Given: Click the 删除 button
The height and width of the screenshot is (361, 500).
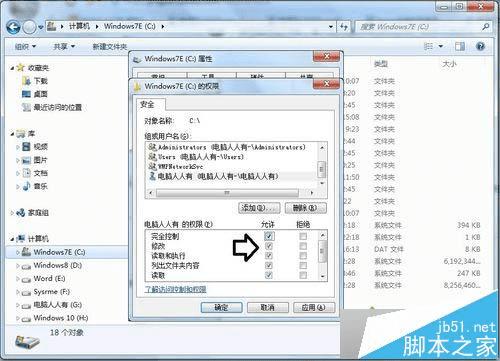Looking at the screenshot, I should pyautogui.click(x=306, y=208).
